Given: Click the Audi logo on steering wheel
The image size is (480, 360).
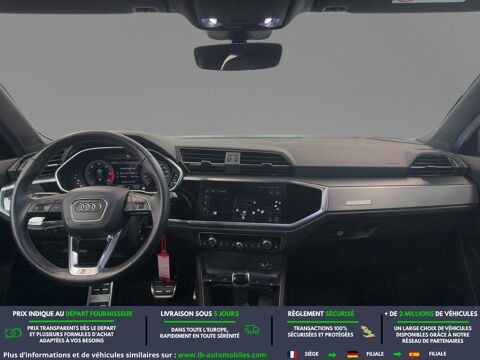Looking at the screenshot, I should point(88,207).
